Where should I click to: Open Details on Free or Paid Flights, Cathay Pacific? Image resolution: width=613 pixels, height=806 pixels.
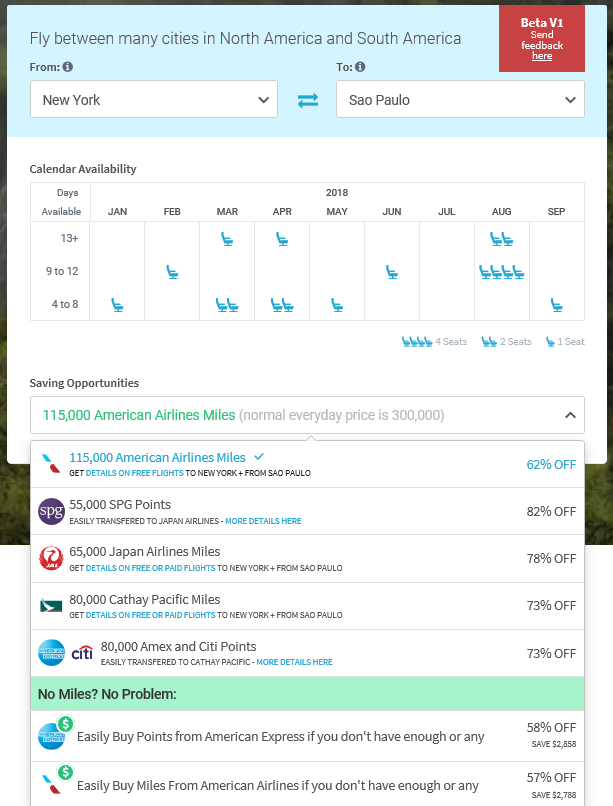click(151, 615)
